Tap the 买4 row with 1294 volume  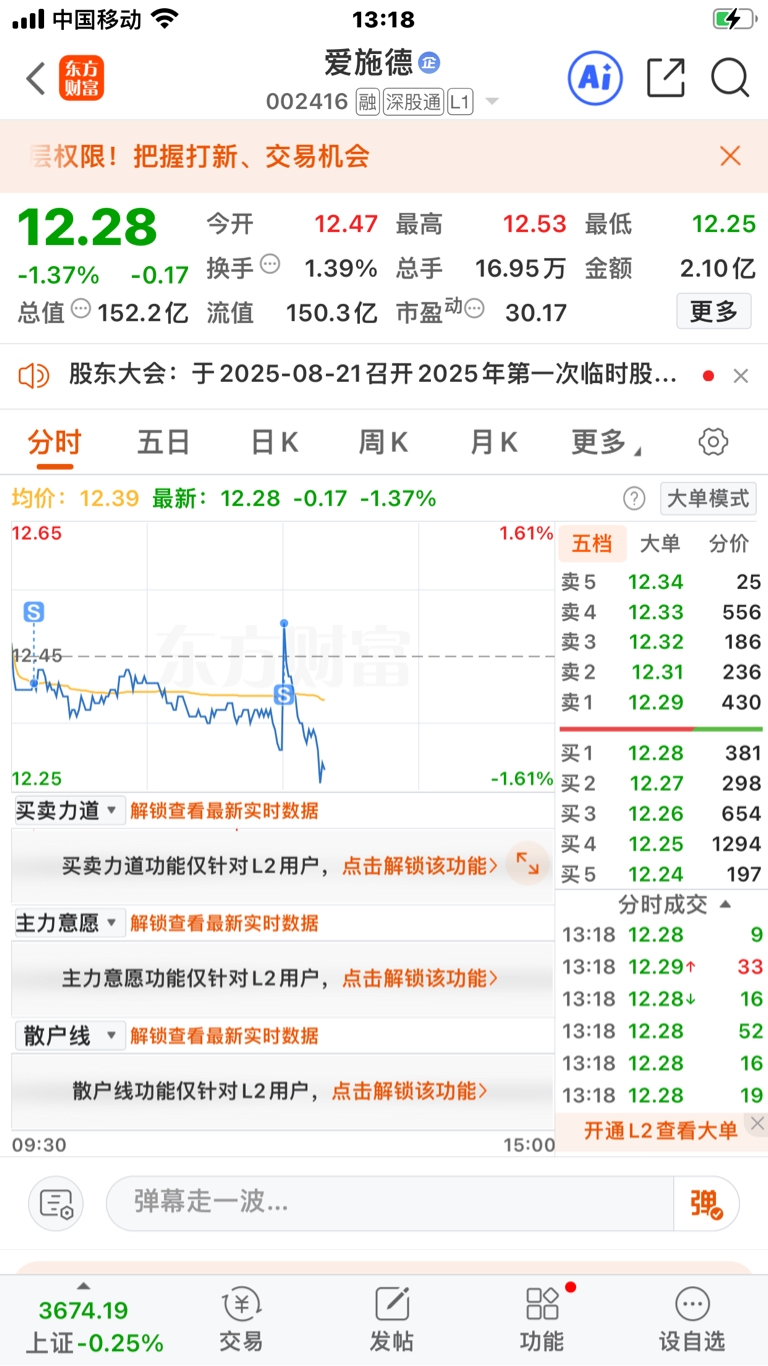tap(661, 844)
